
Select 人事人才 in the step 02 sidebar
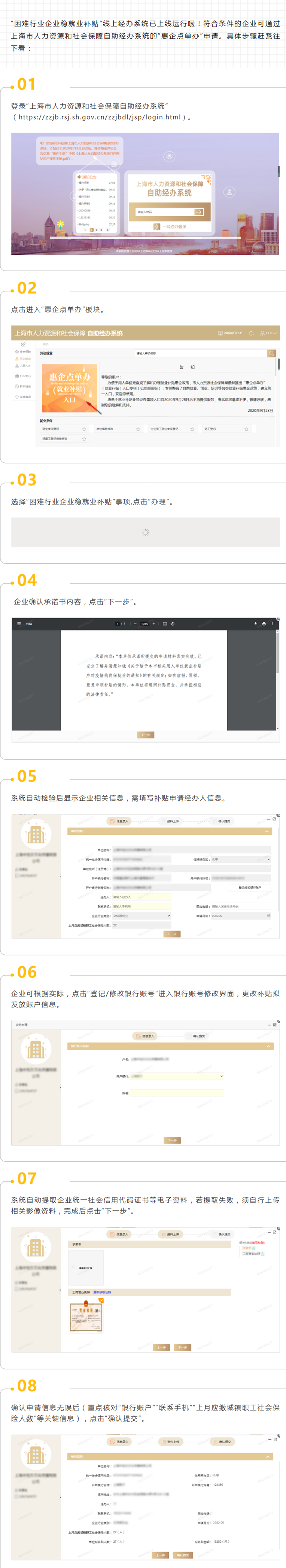[x=23, y=366]
